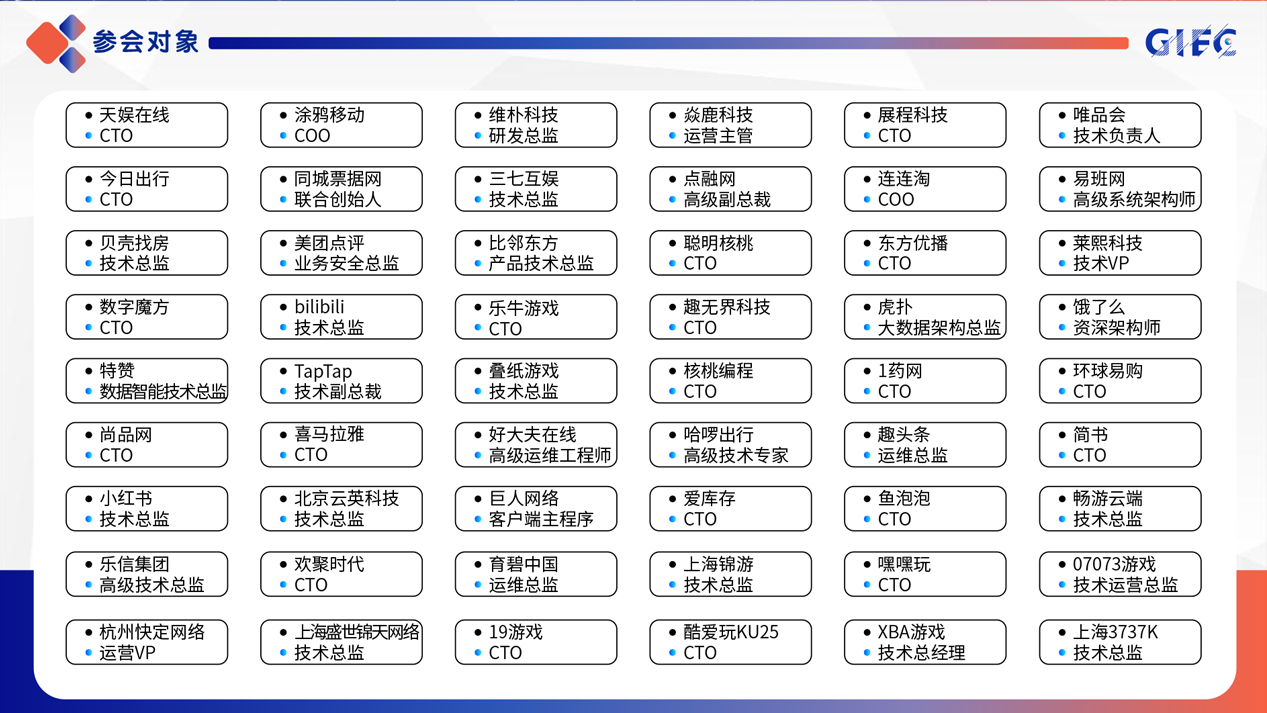Click the 技术总经理 job title

(x=922, y=654)
